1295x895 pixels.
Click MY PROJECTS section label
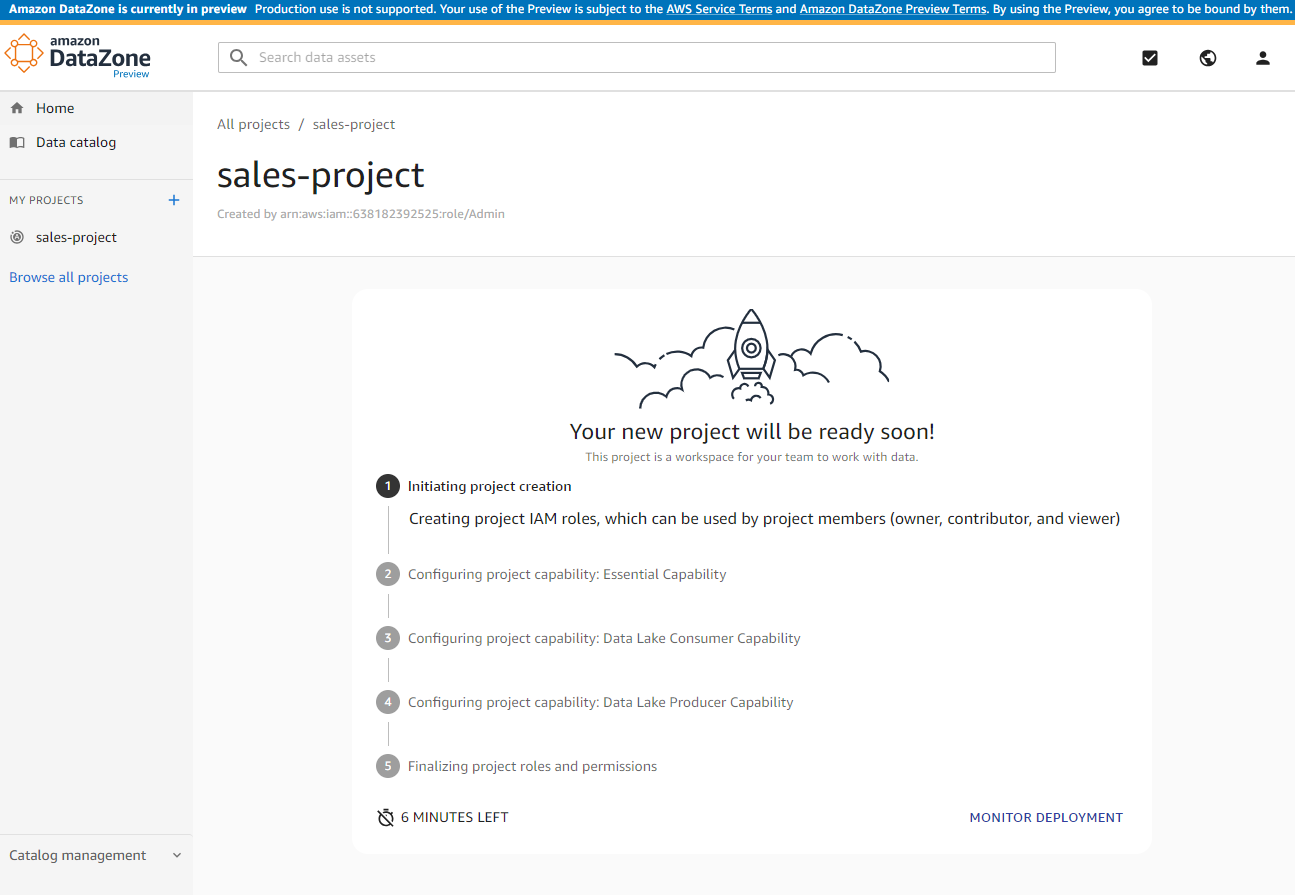[46, 200]
